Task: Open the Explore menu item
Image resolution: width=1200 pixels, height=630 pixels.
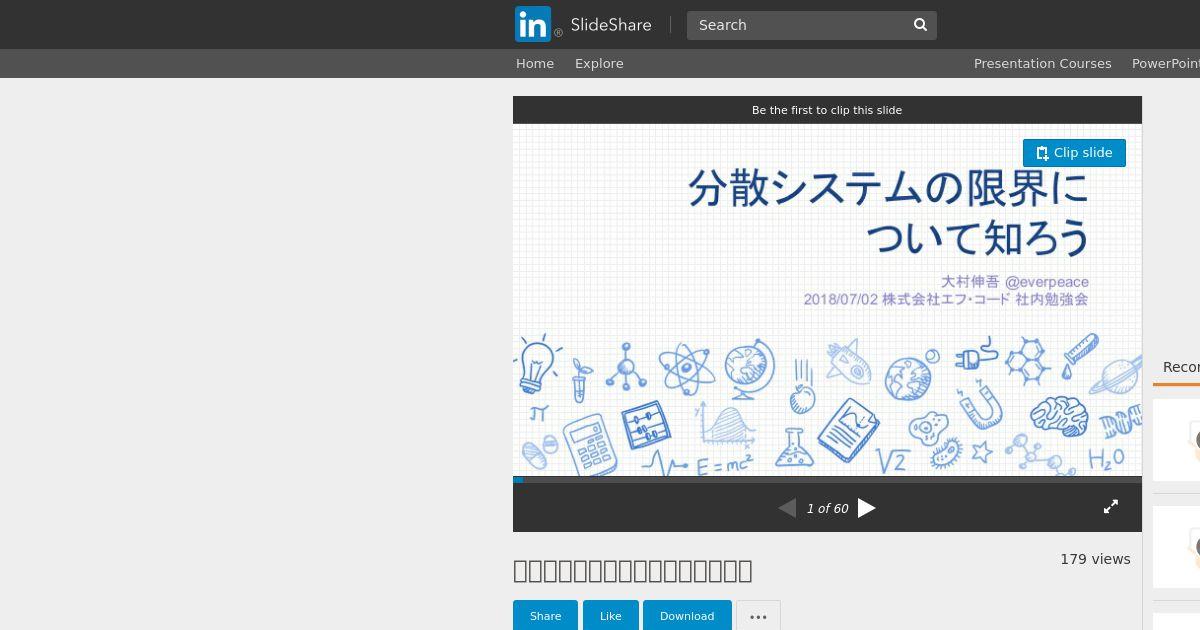Action: (599, 63)
